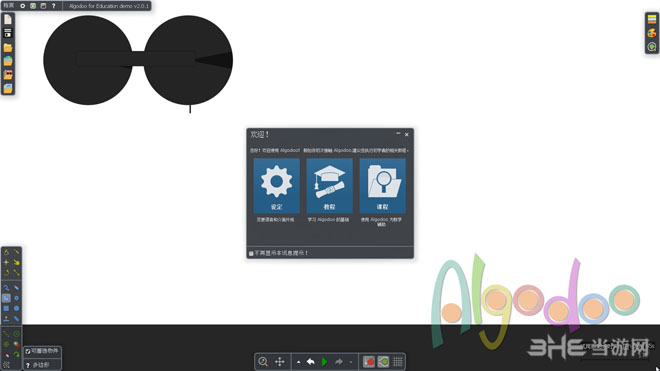Select the Axle hinge tool
Screen dimensions: 660x371
coord(16,334)
